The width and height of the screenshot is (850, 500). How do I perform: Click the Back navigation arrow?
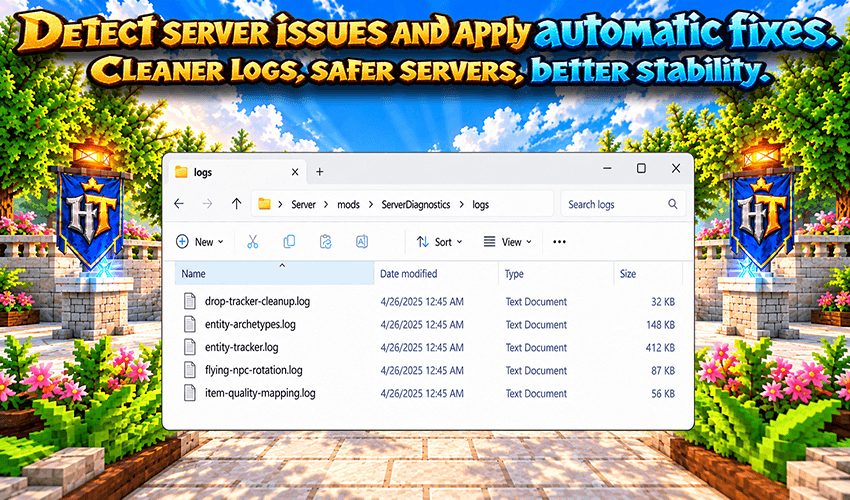[x=179, y=204]
